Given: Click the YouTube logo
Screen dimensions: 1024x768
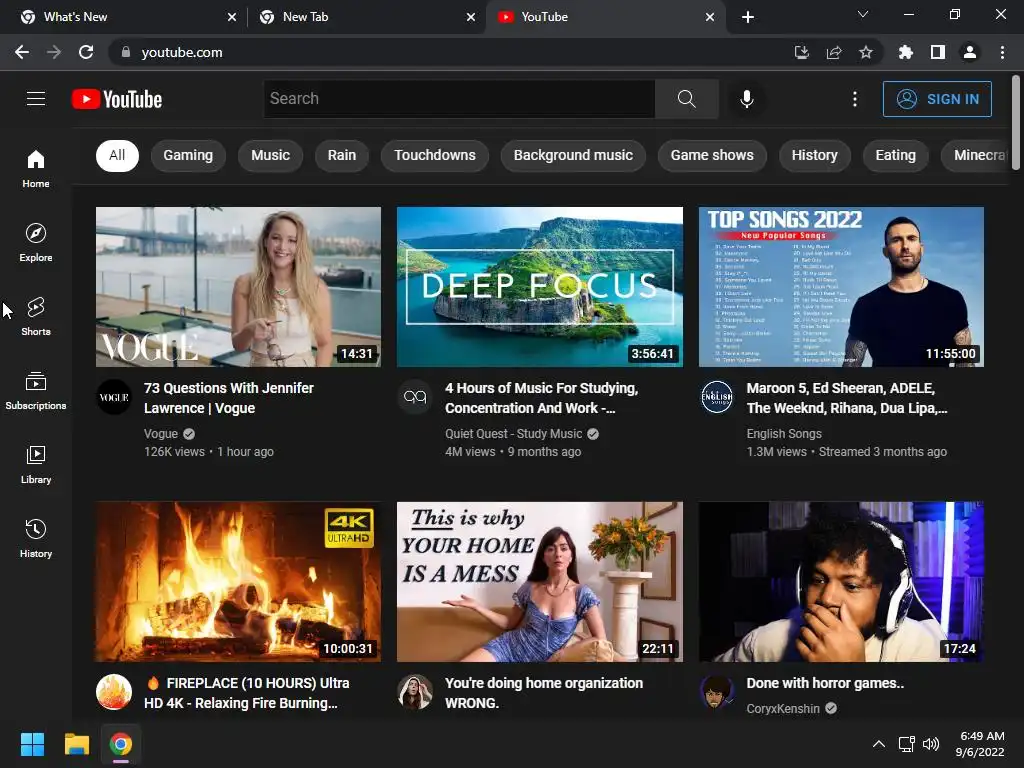Looking at the screenshot, I should (x=117, y=99).
